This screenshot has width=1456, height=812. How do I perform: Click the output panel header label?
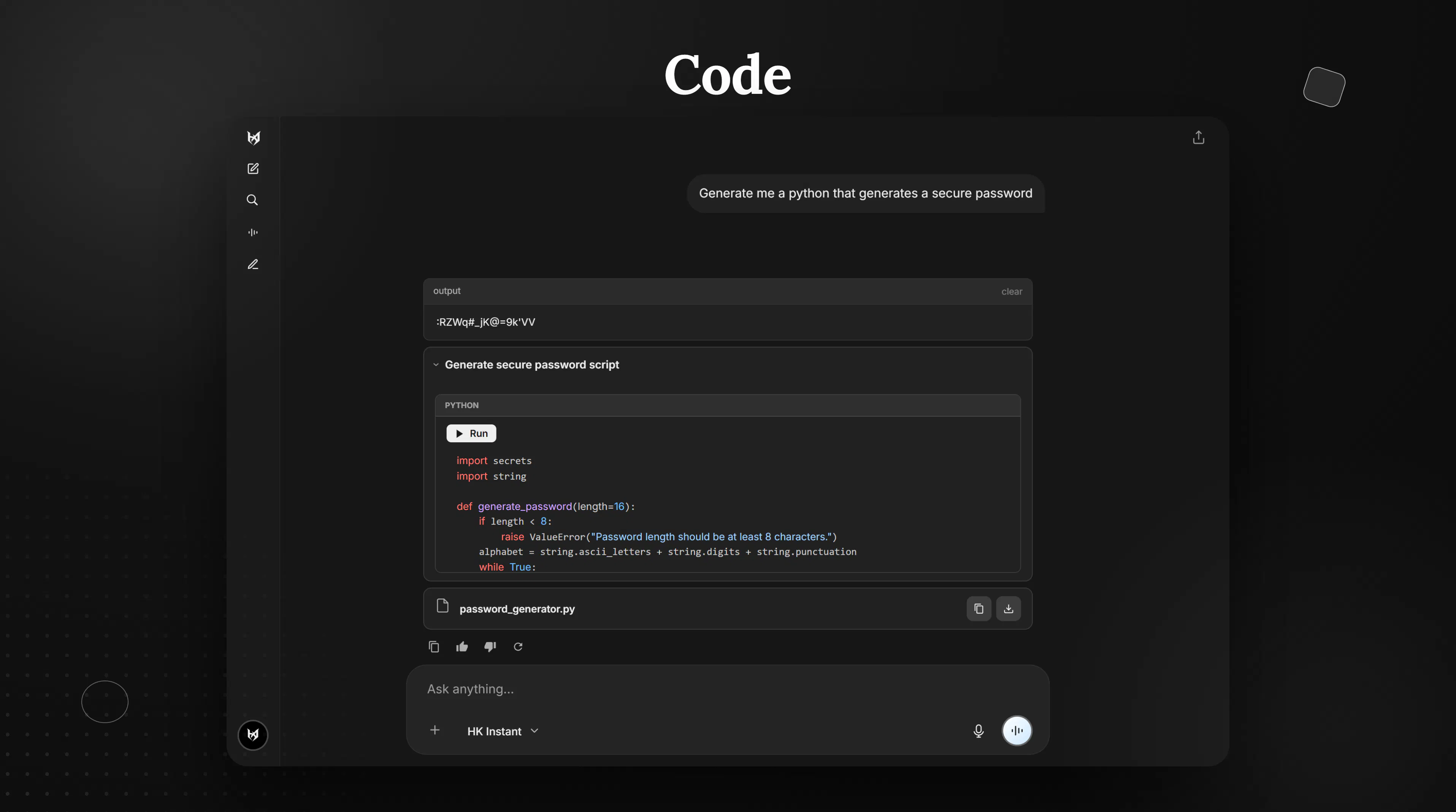click(447, 290)
